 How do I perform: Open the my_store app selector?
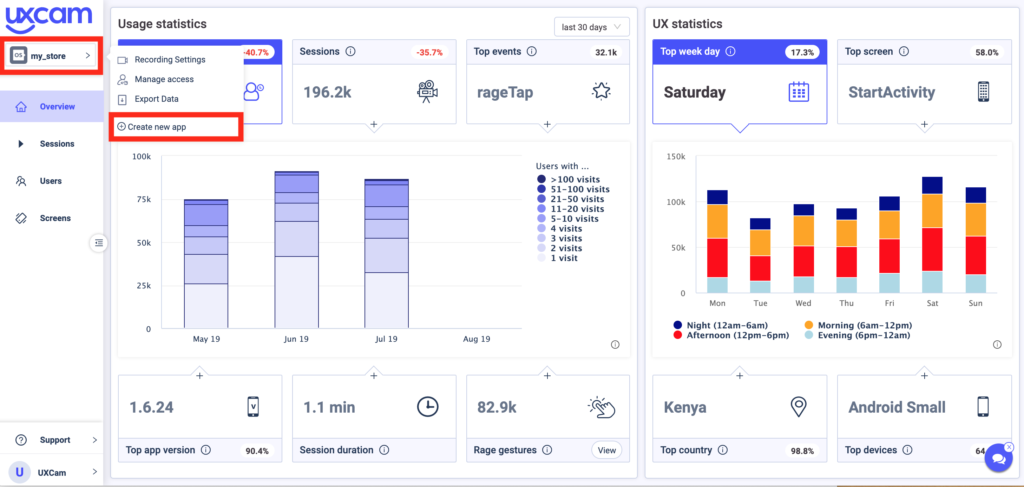click(52, 56)
